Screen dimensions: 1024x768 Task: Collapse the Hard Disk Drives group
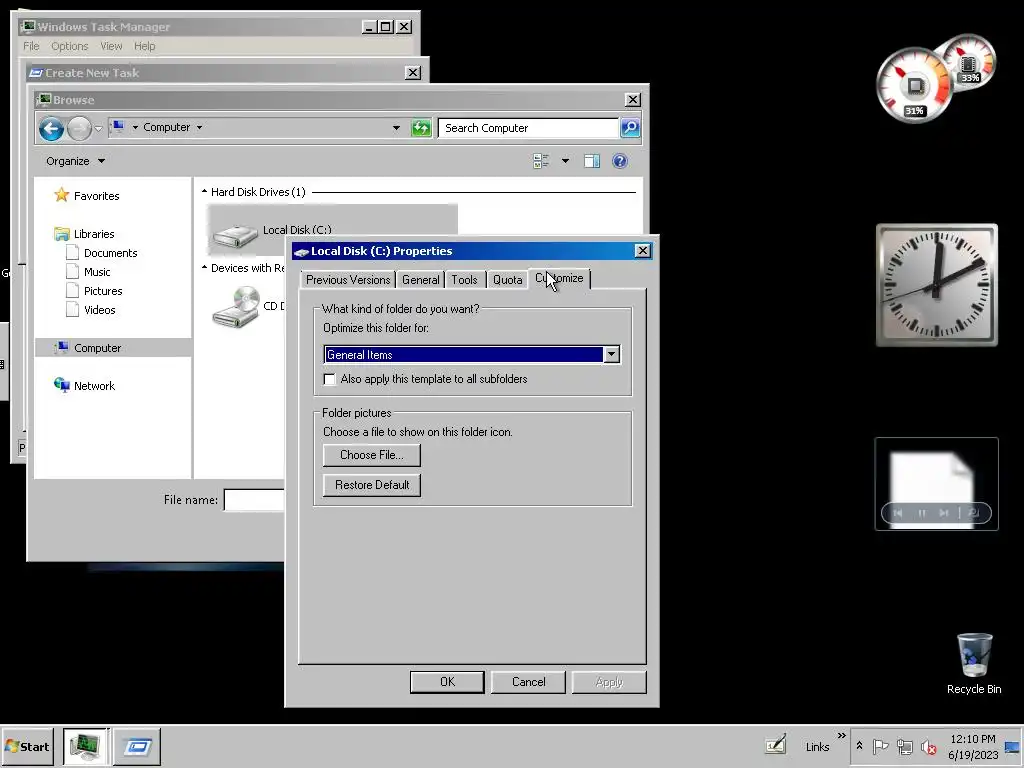pyautogui.click(x=204, y=191)
